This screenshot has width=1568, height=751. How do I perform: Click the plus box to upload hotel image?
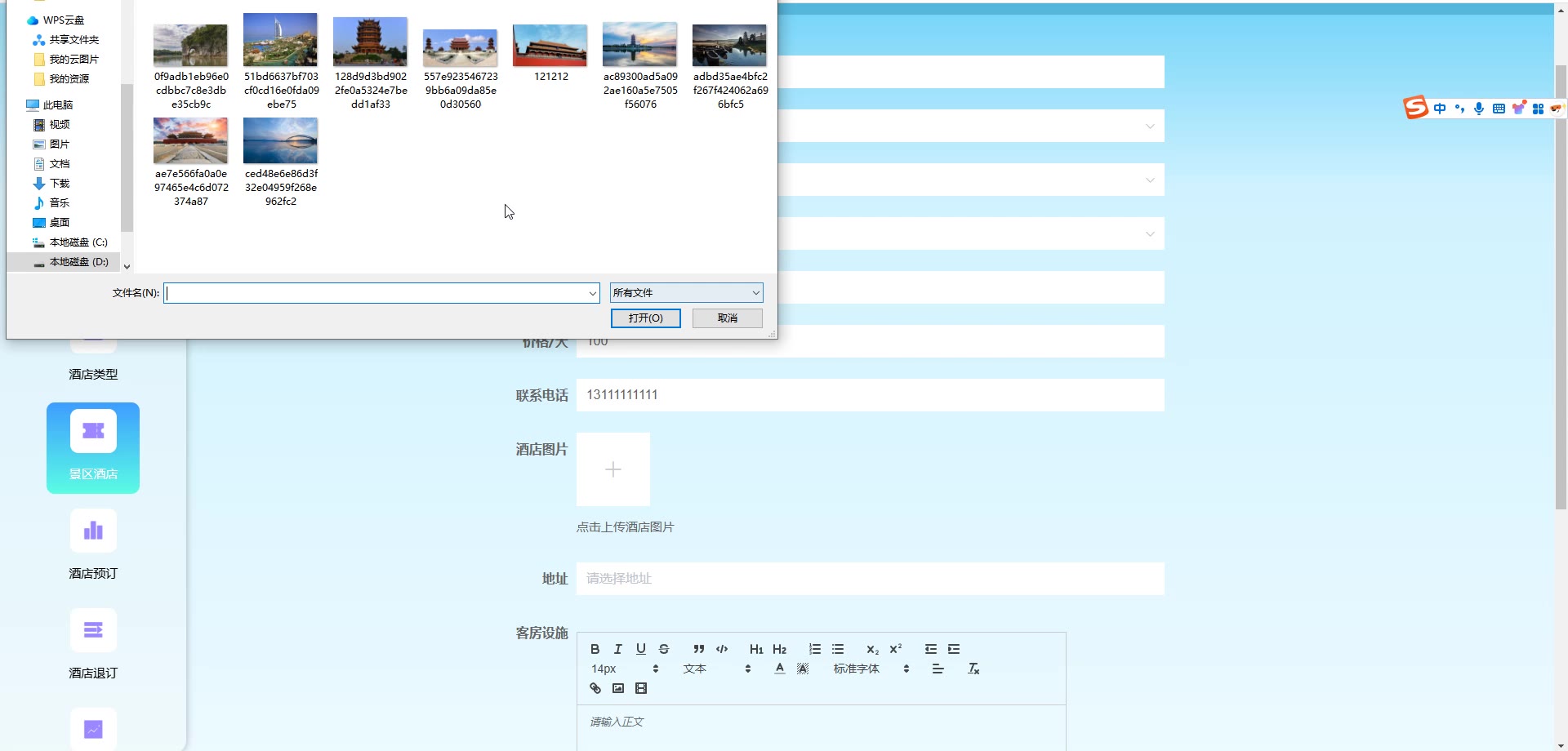tap(613, 469)
